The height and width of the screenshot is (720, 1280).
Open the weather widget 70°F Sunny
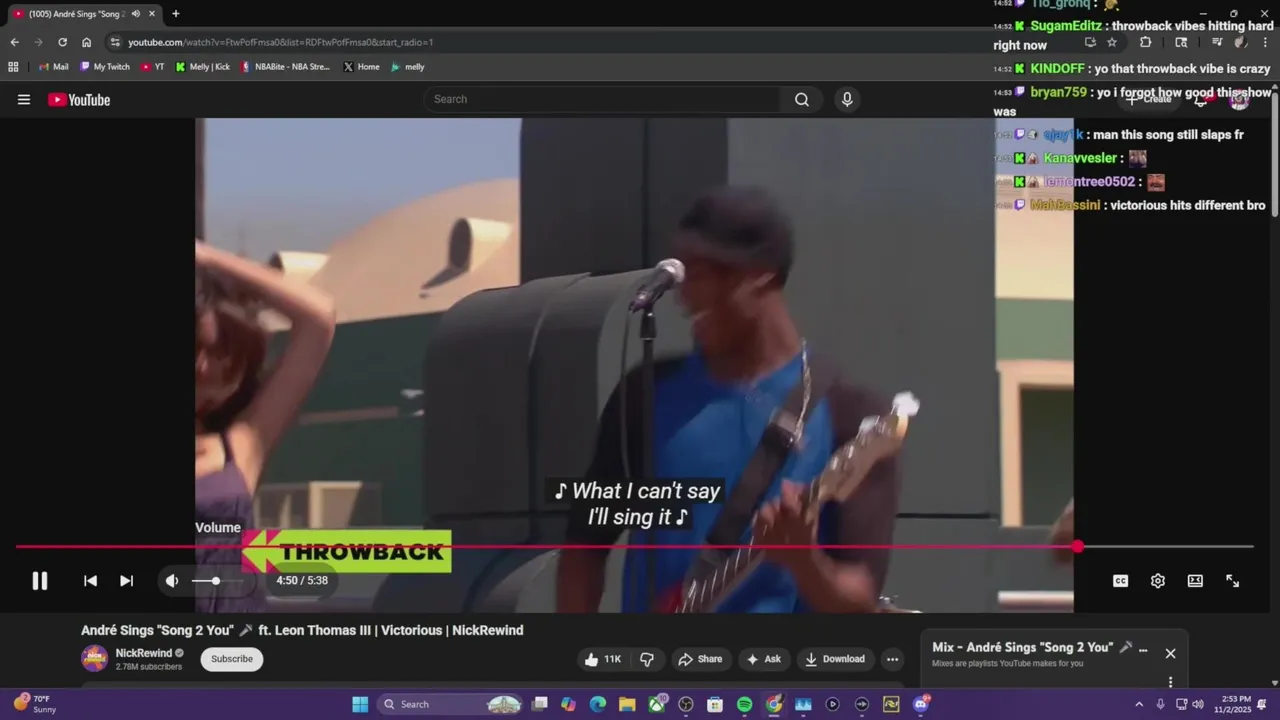[34, 704]
